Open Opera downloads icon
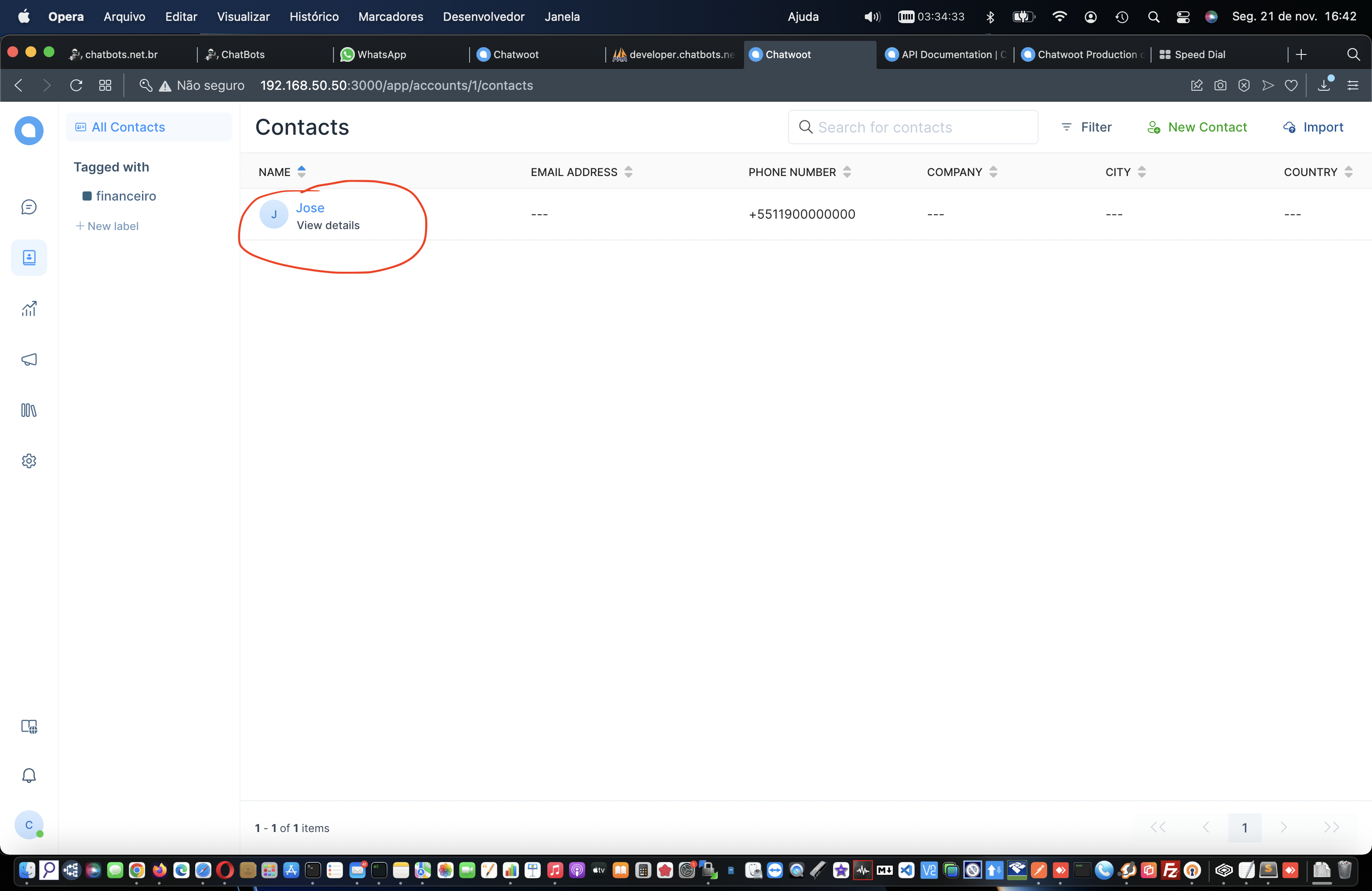This screenshot has height=891, width=1372. point(1325,85)
